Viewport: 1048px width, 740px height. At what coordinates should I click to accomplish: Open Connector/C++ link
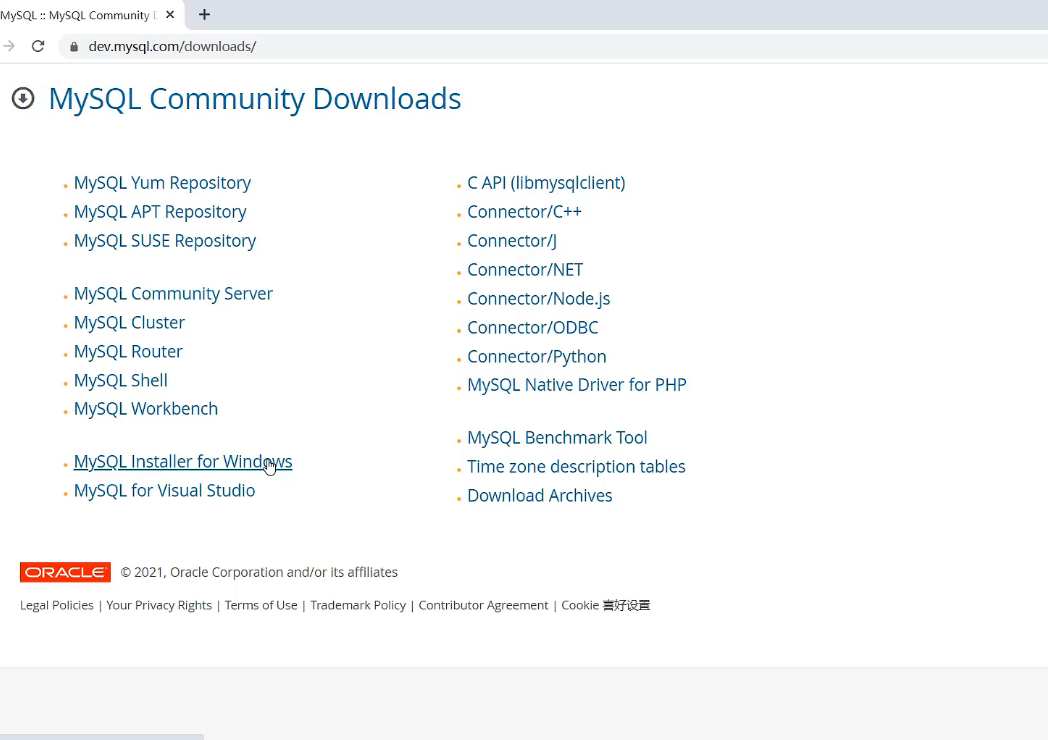coord(525,212)
